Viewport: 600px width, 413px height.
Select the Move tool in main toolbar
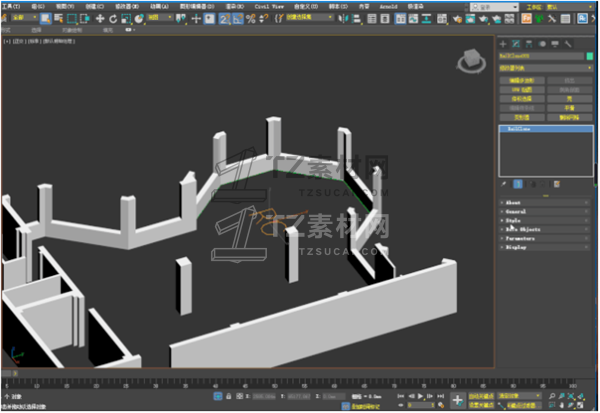(99, 18)
